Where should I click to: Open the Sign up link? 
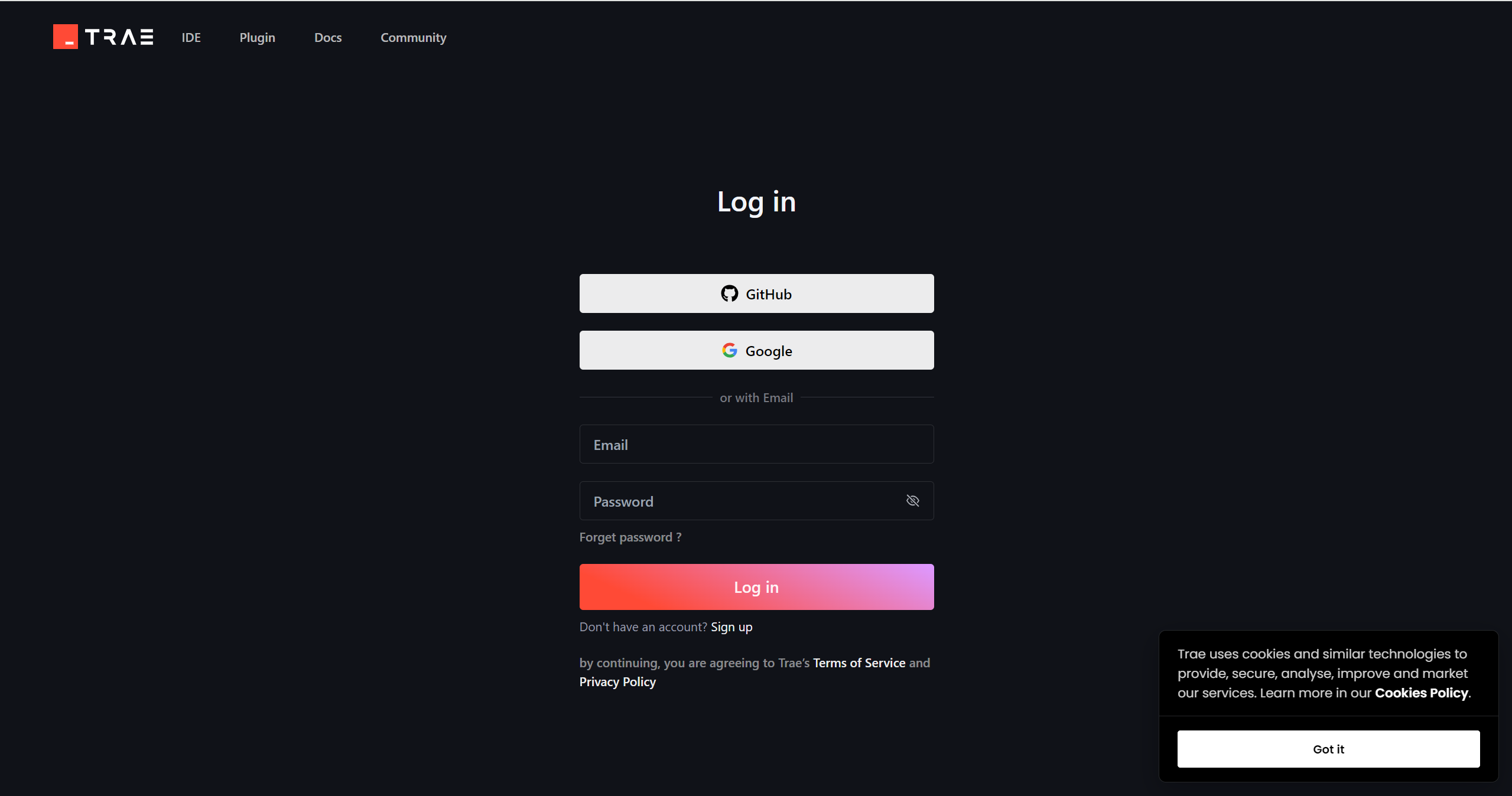click(x=731, y=627)
